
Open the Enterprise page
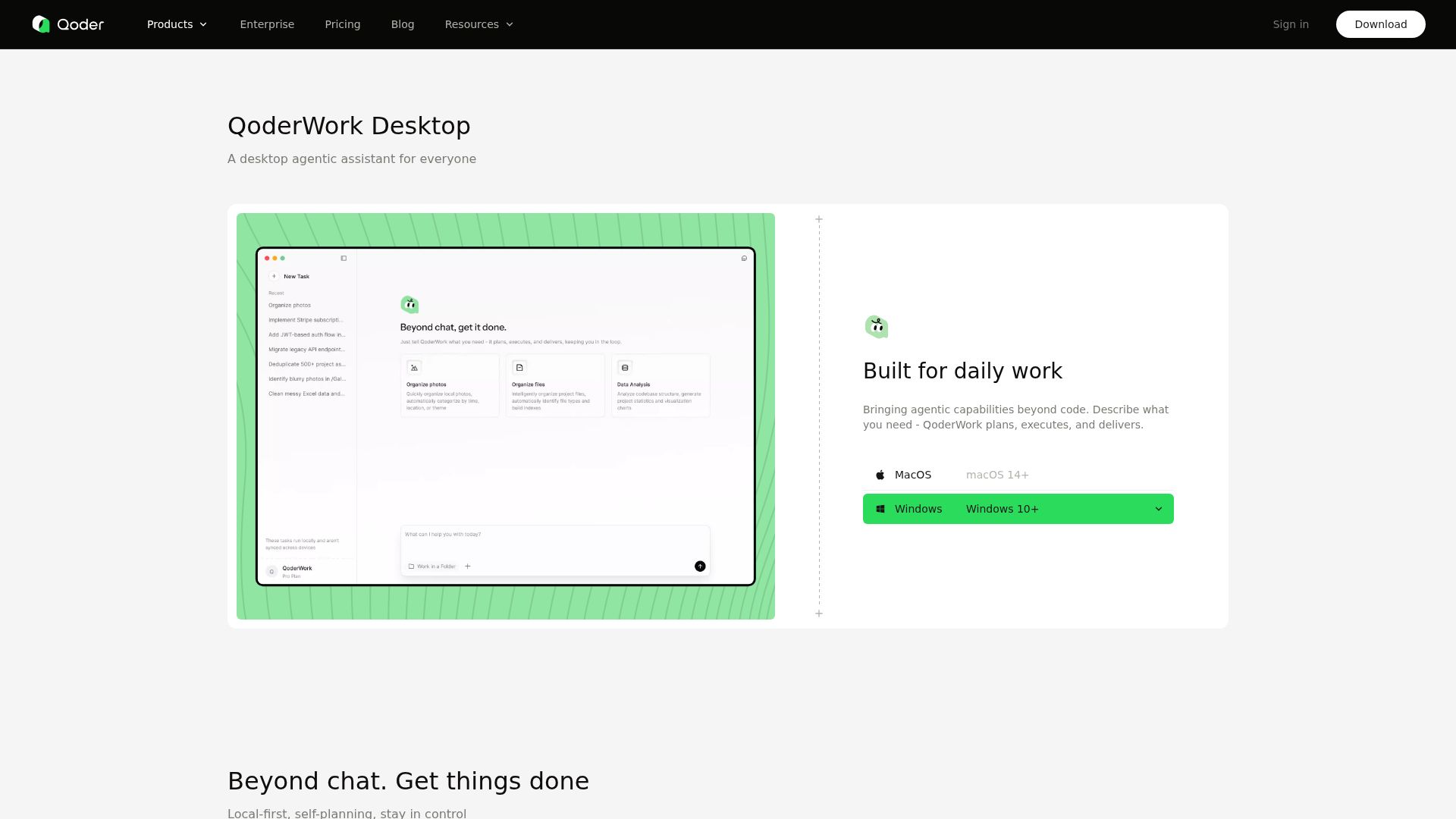267,24
